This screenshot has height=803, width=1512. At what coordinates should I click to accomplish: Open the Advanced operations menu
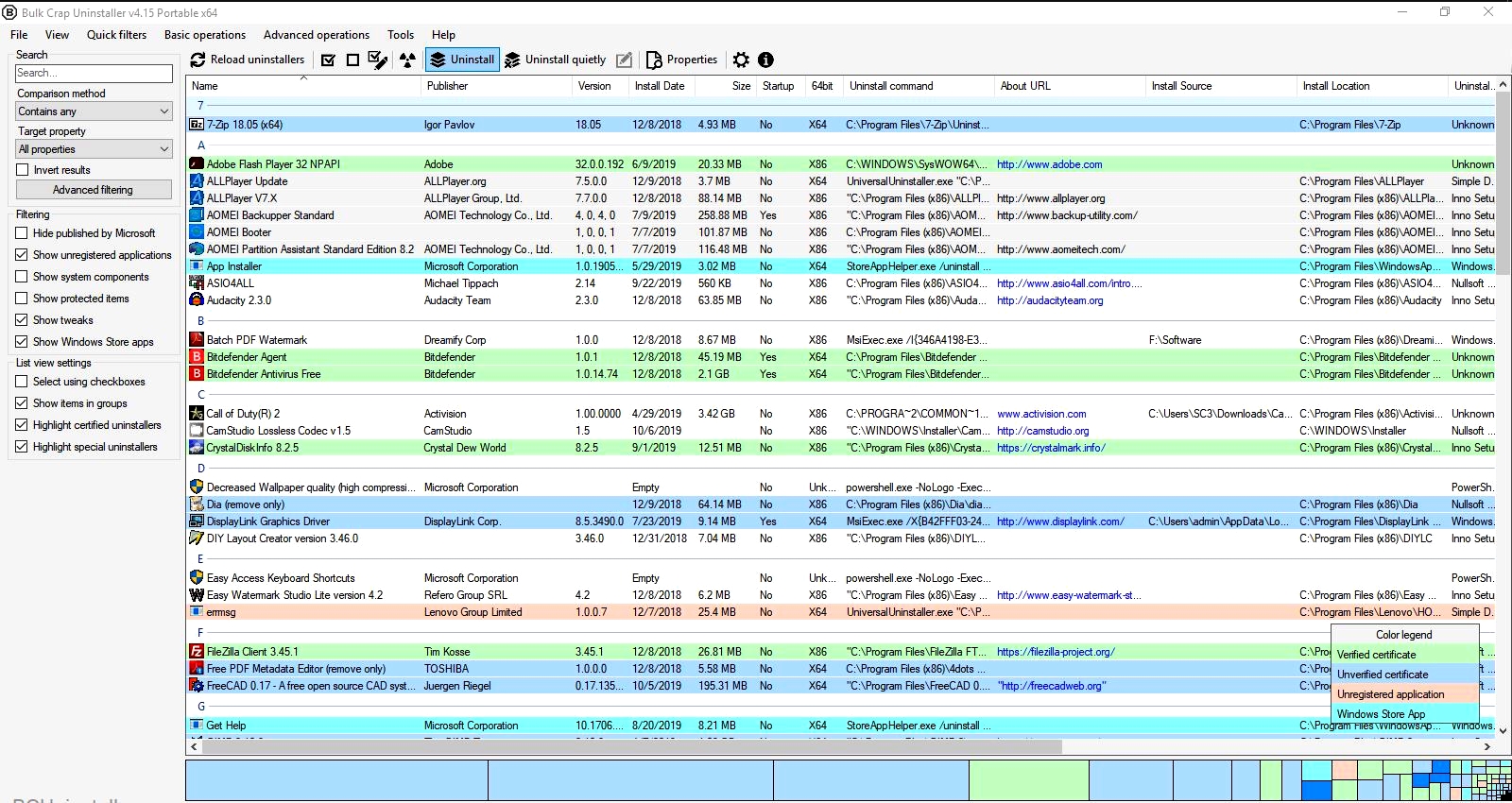coord(317,35)
